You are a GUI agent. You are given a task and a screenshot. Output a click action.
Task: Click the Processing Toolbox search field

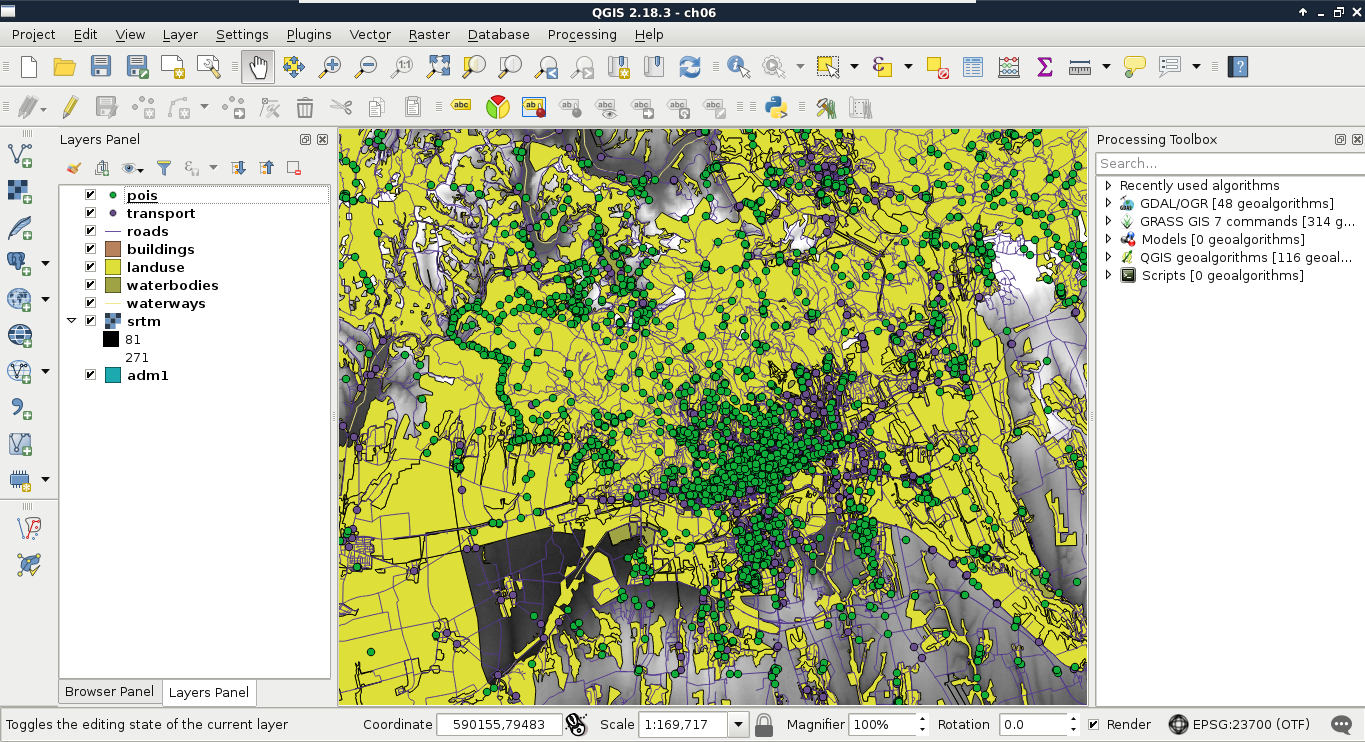[1228, 163]
